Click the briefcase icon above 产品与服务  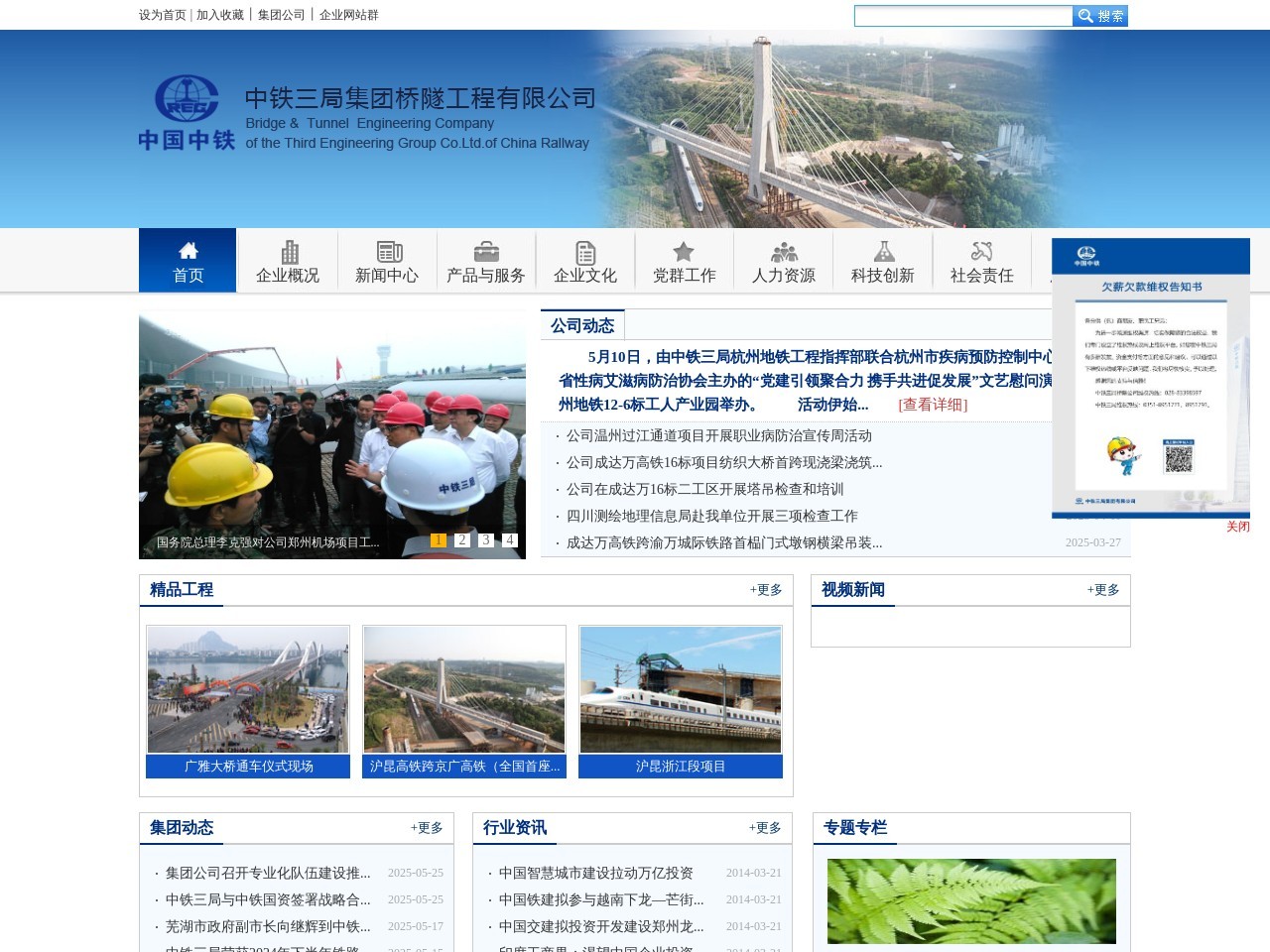486,252
